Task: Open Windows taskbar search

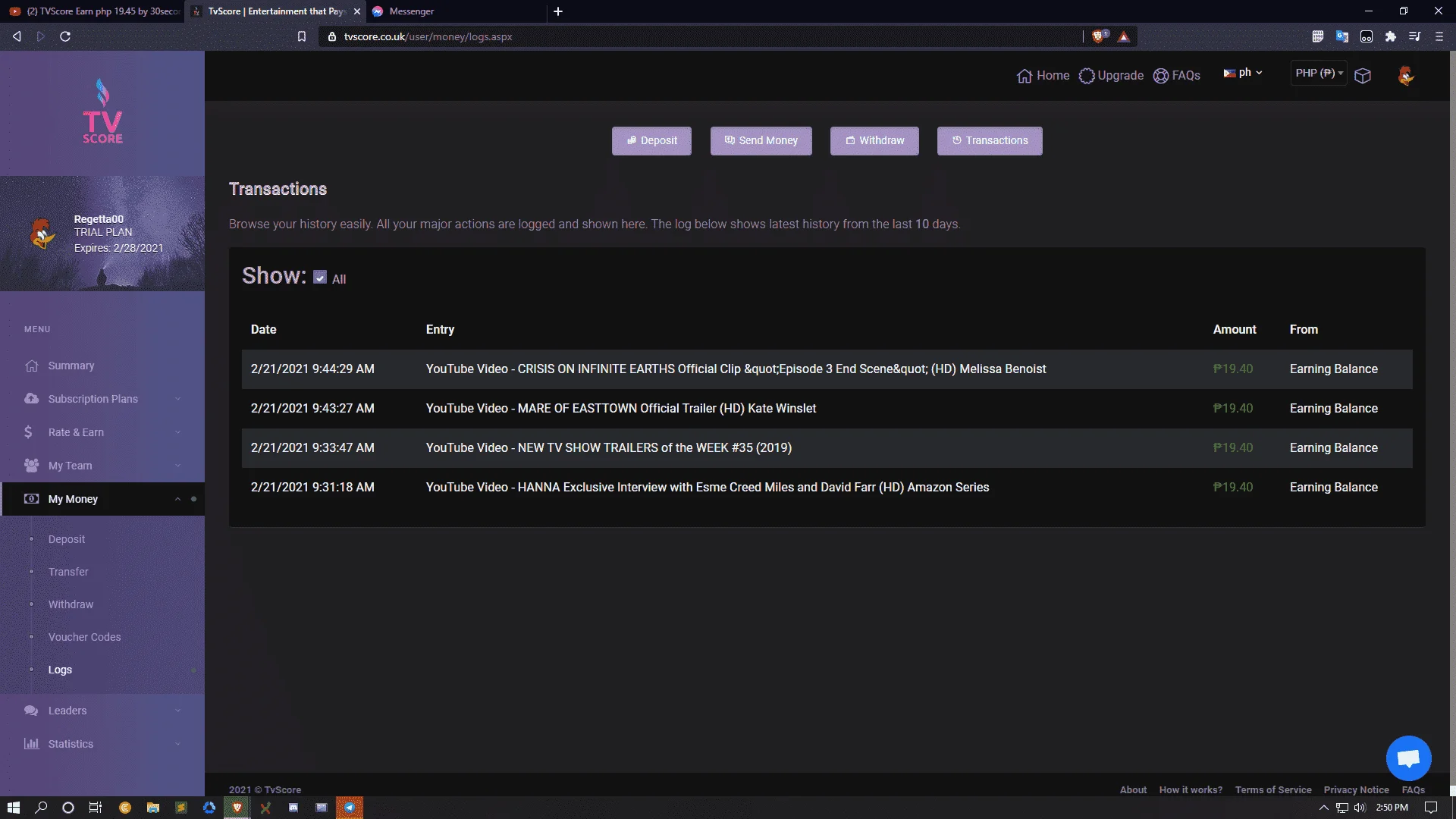Action: point(41,808)
